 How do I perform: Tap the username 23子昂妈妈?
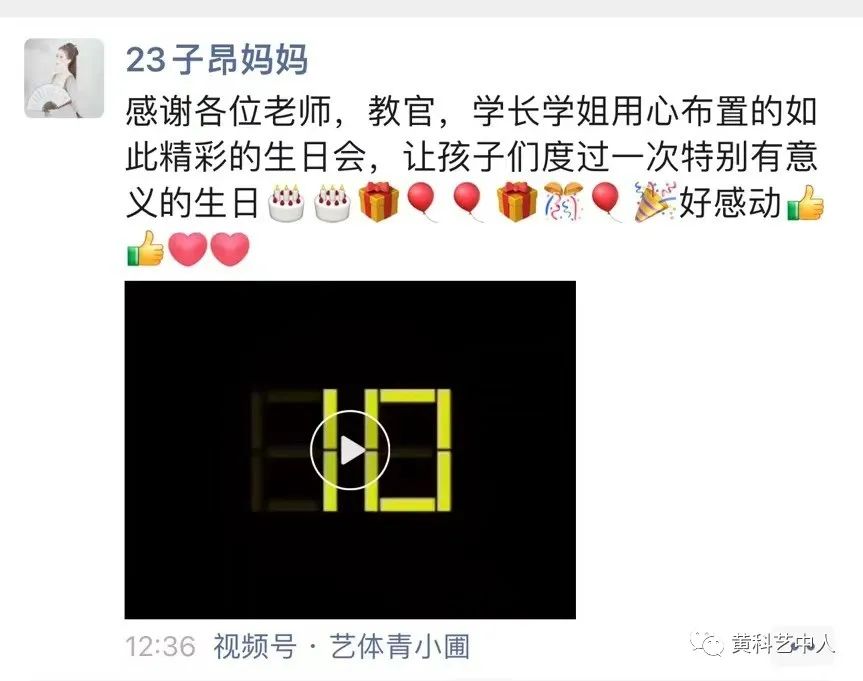(x=216, y=59)
